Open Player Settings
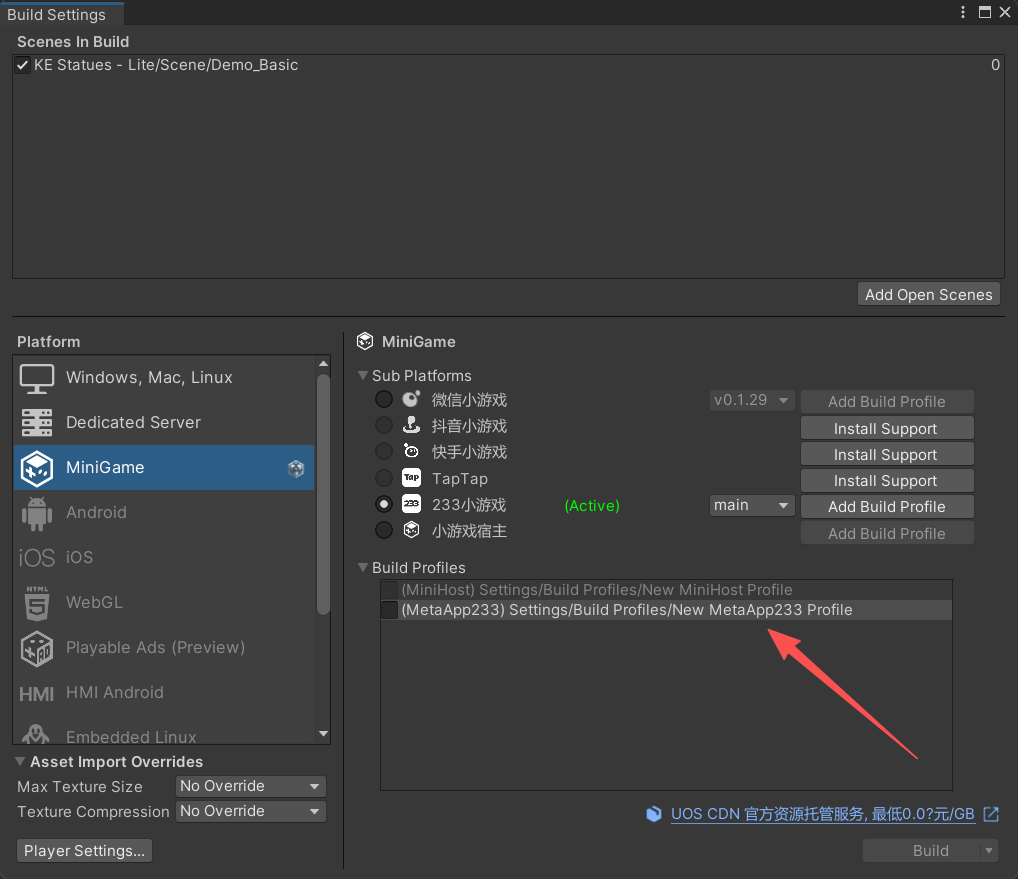 (x=85, y=851)
